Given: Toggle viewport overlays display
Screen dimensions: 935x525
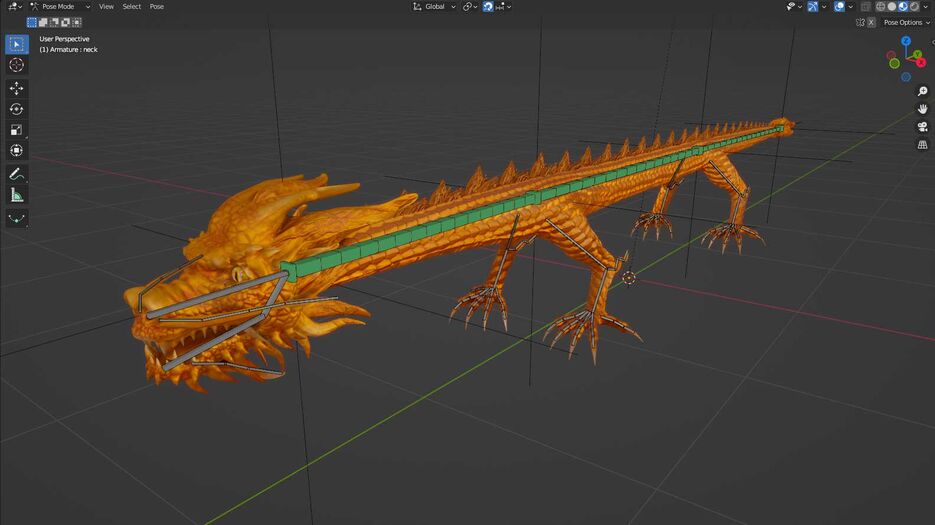Looking at the screenshot, I should pos(840,7).
